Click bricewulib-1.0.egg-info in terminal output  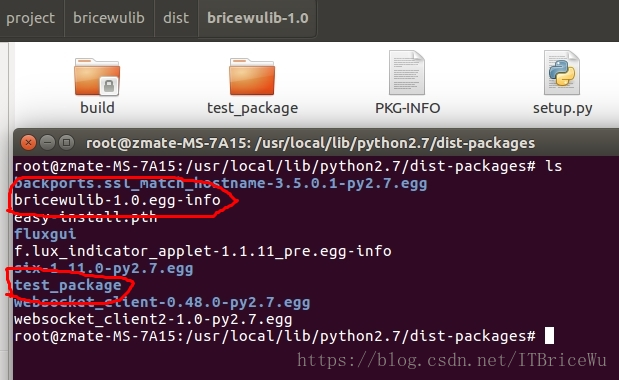117,200
